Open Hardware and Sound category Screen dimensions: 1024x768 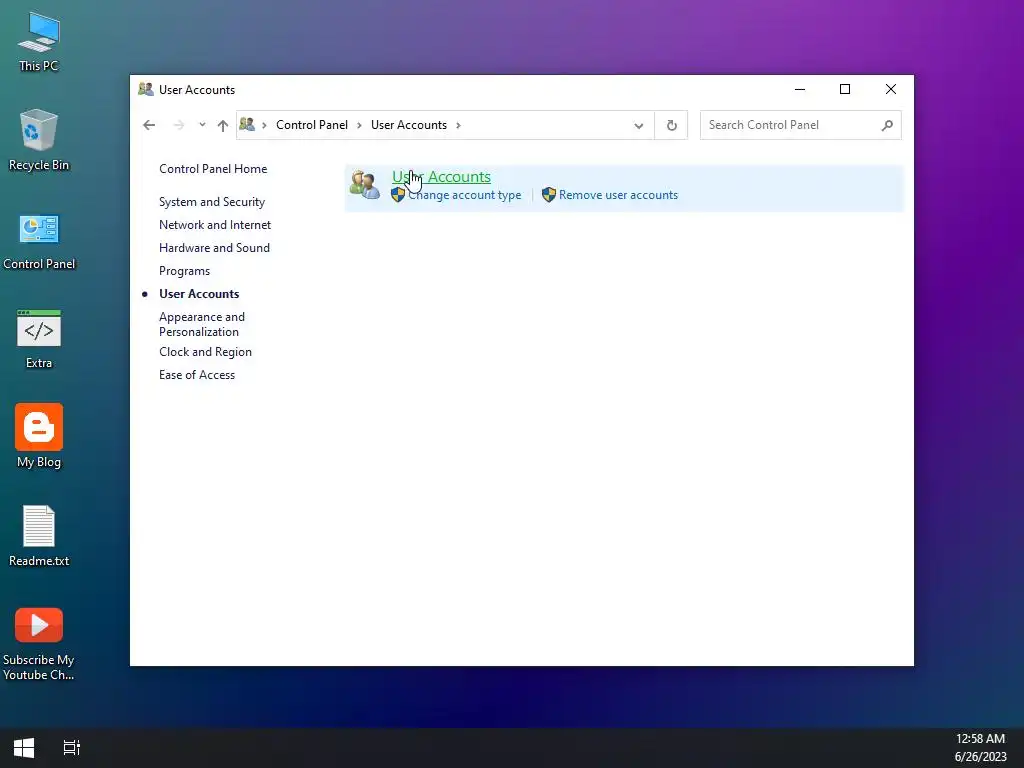coord(214,248)
